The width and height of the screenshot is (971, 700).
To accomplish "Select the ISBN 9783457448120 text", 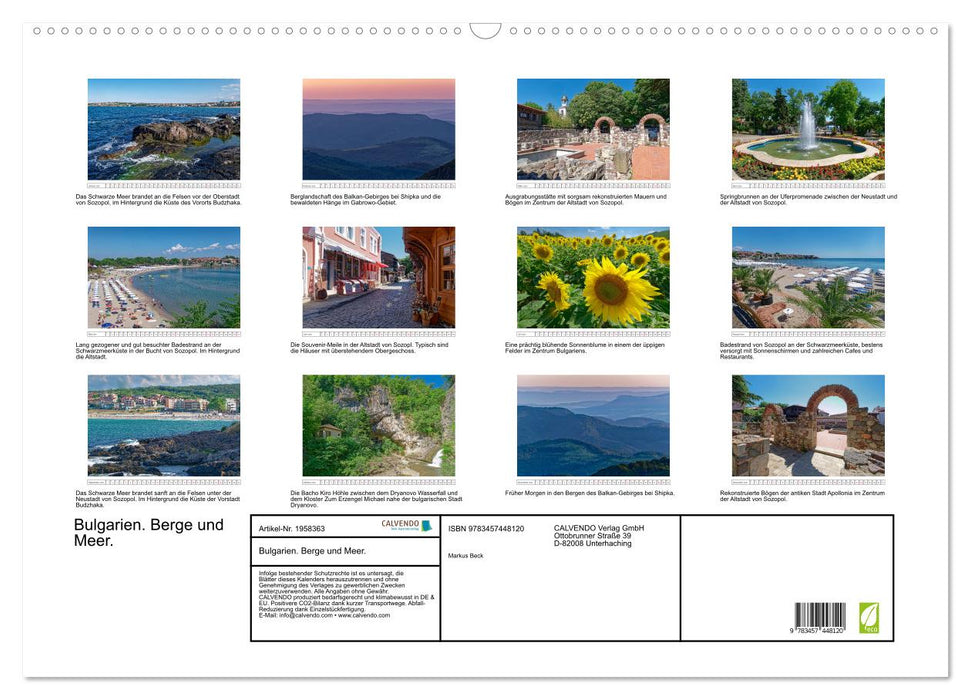I will click(x=485, y=529).
